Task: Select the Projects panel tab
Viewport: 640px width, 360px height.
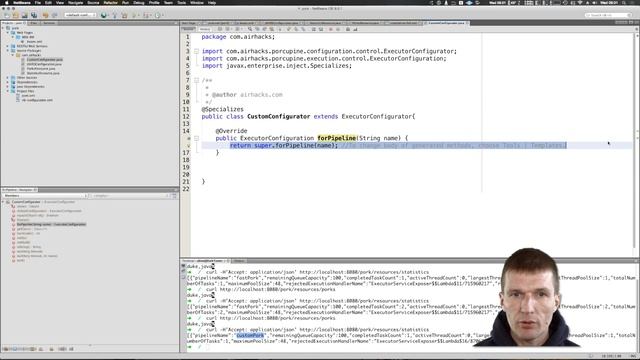Action: [x=13, y=23]
